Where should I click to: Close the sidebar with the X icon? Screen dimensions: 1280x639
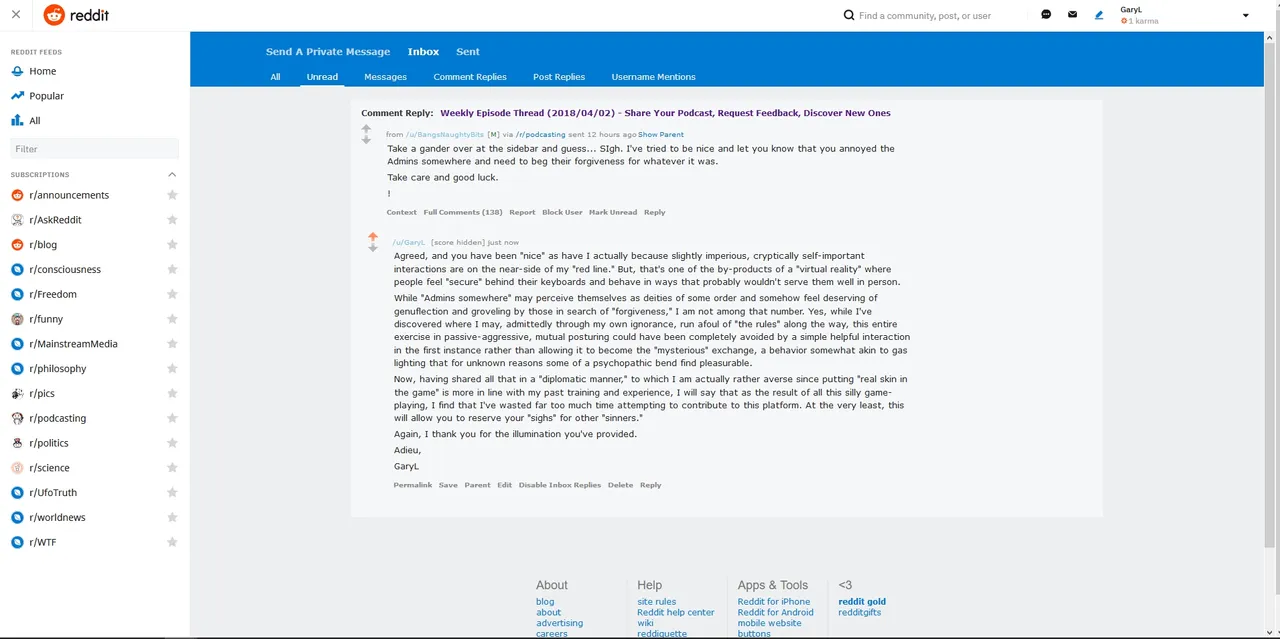click(x=16, y=15)
